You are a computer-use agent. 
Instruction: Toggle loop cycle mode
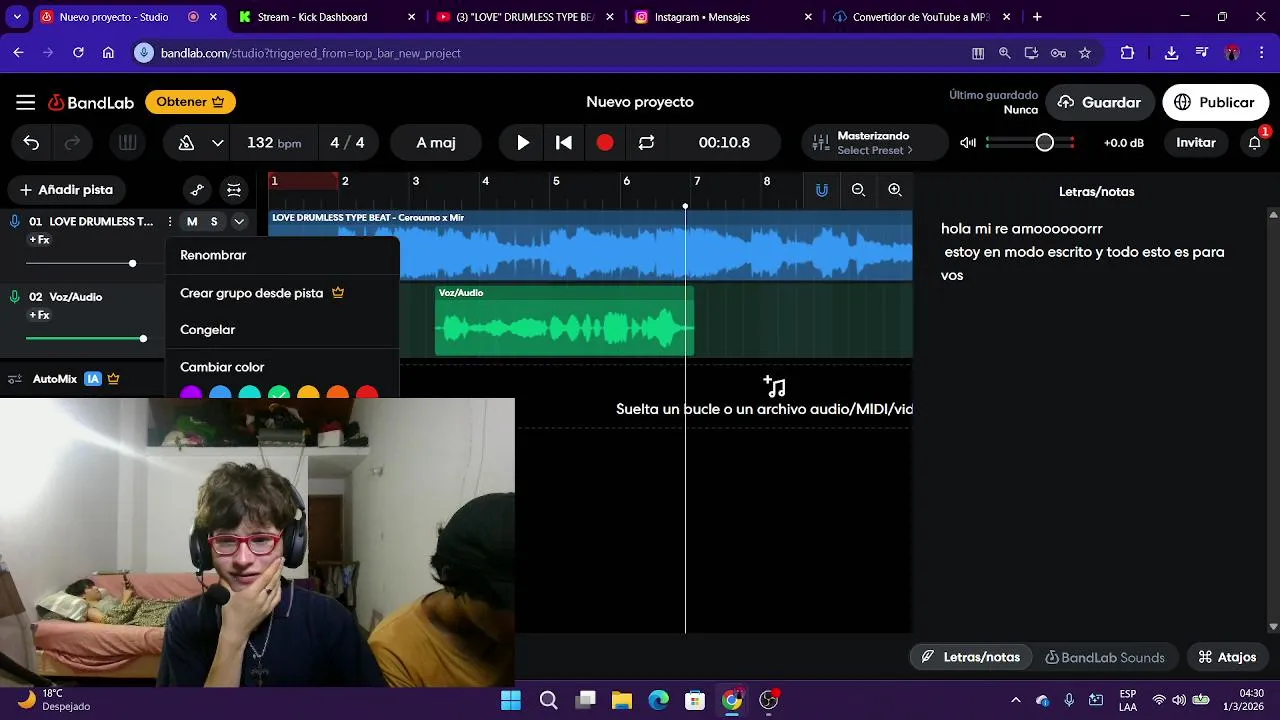pos(646,143)
